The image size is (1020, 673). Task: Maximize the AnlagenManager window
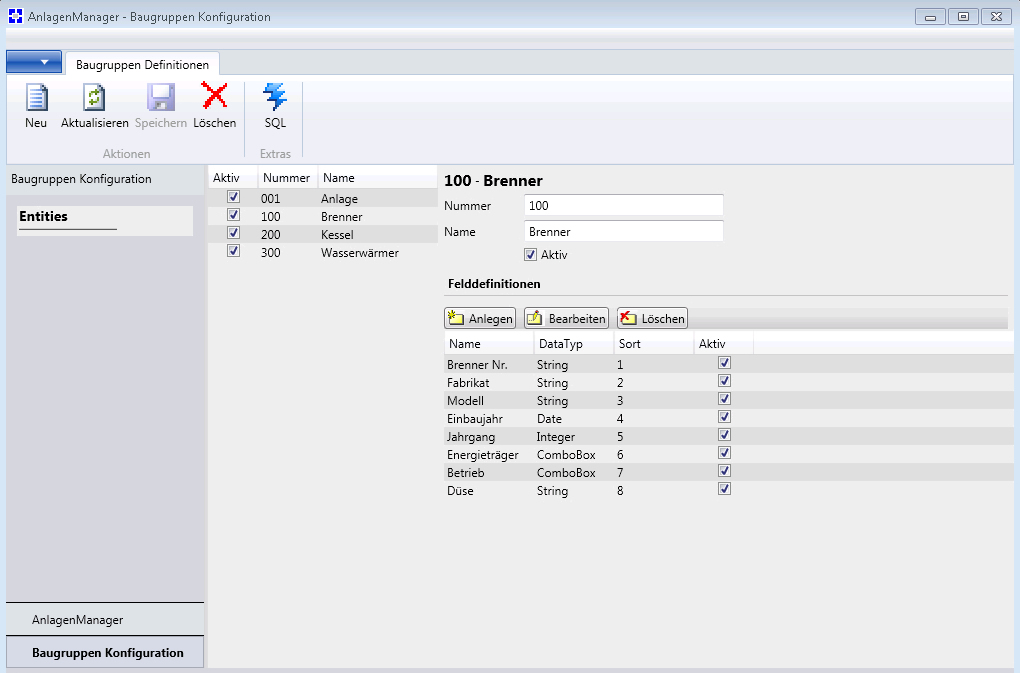coord(963,17)
